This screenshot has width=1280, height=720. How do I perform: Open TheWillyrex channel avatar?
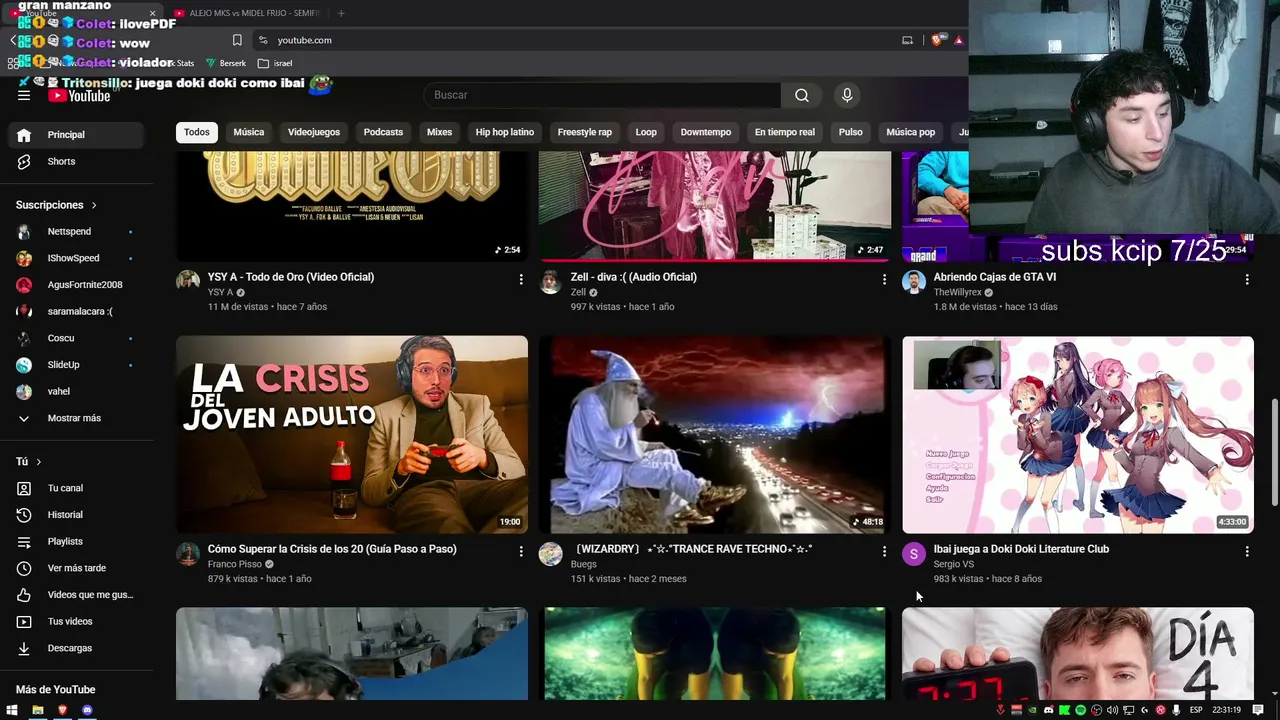914,280
